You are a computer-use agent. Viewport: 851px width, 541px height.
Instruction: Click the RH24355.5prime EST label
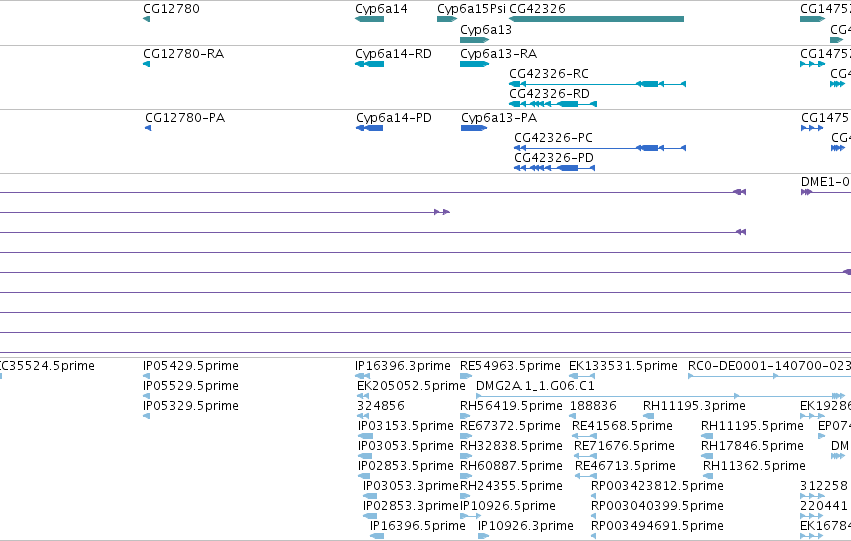[511, 486]
